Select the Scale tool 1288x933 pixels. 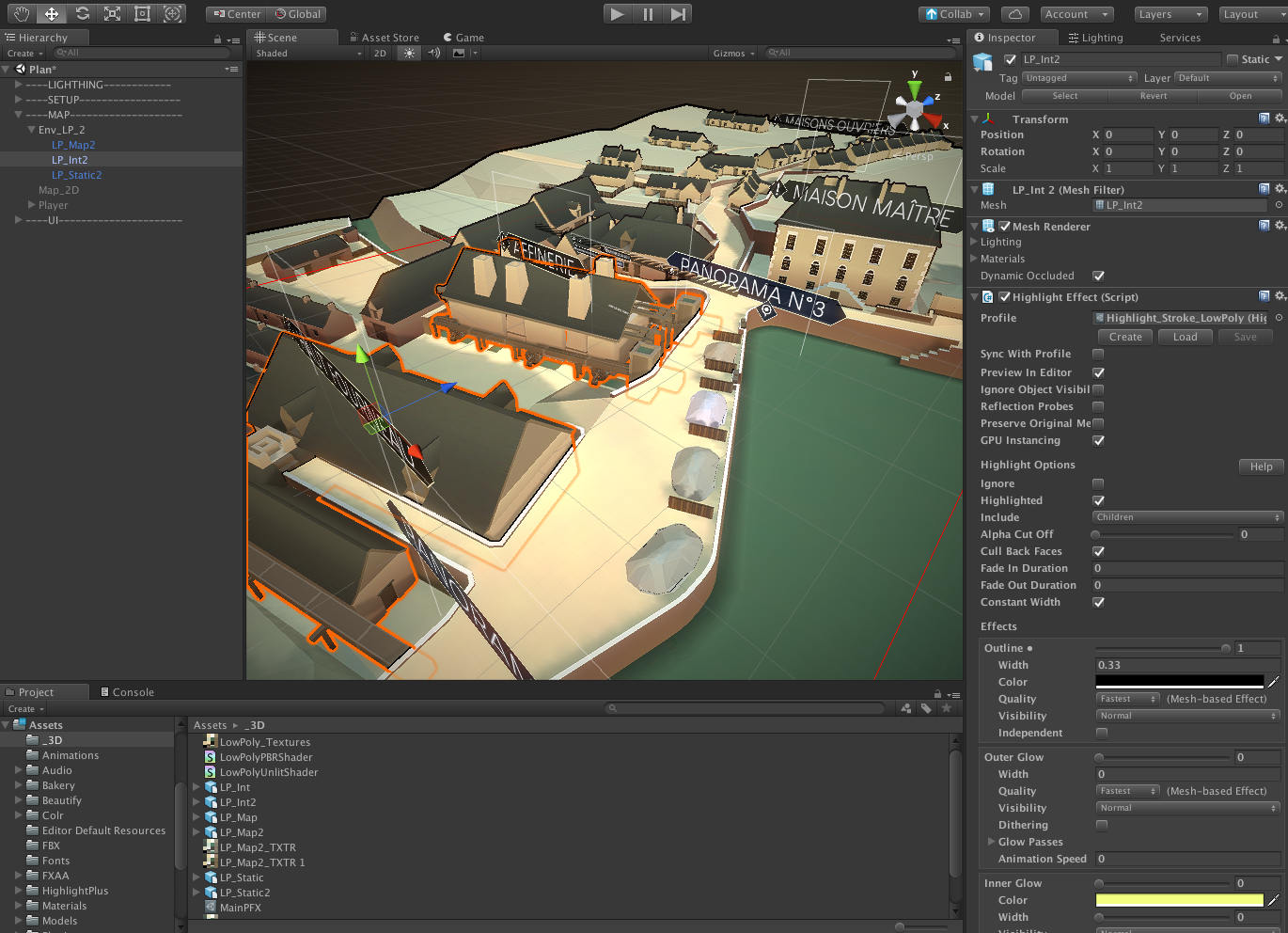pyautogui.click(x=112, y=14)
